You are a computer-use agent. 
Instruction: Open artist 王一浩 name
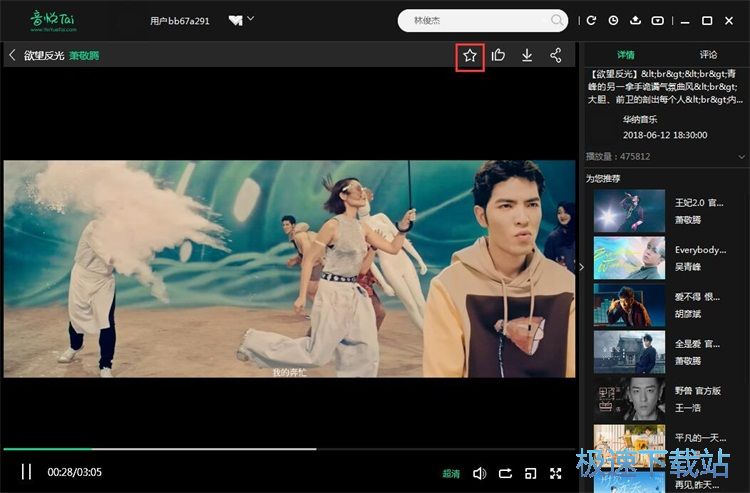pos(688,407)
